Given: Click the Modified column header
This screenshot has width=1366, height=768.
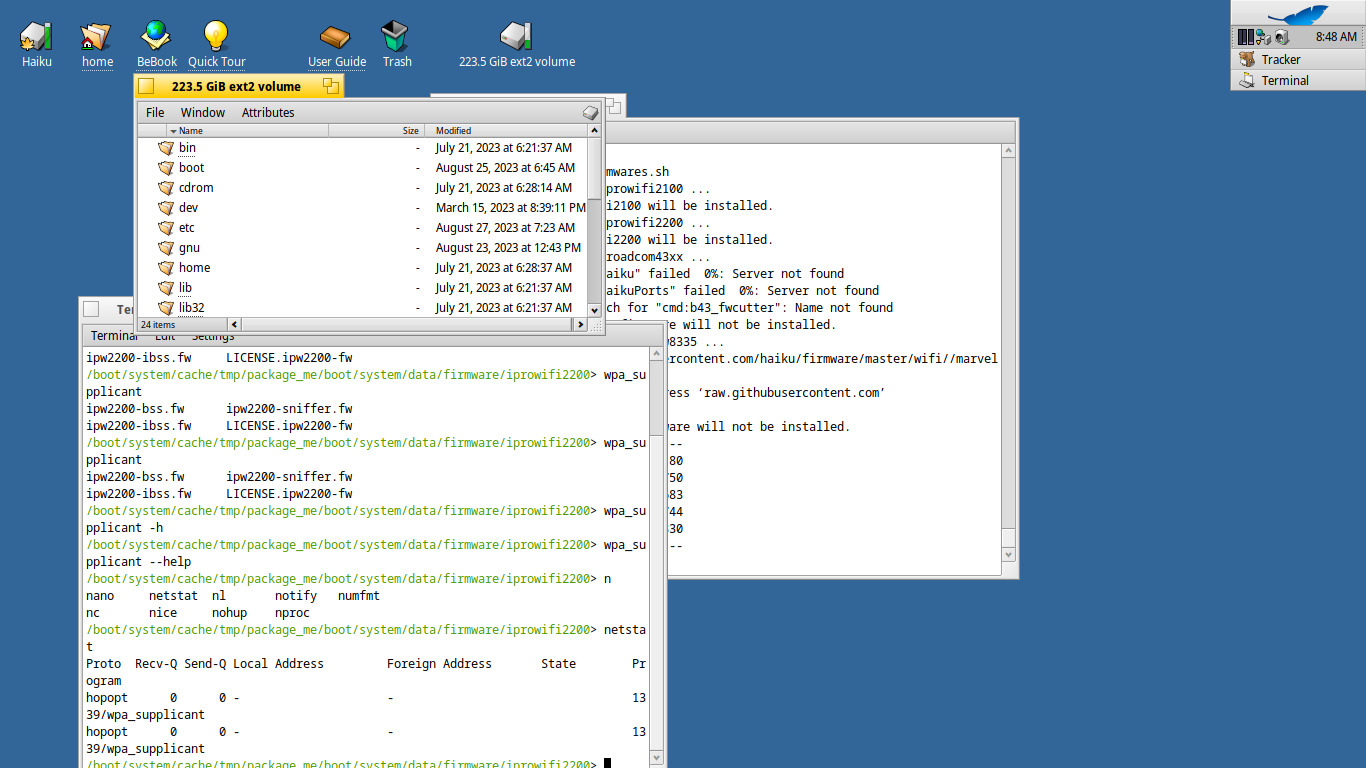Looking at the screenshot, I should (454, 131).
